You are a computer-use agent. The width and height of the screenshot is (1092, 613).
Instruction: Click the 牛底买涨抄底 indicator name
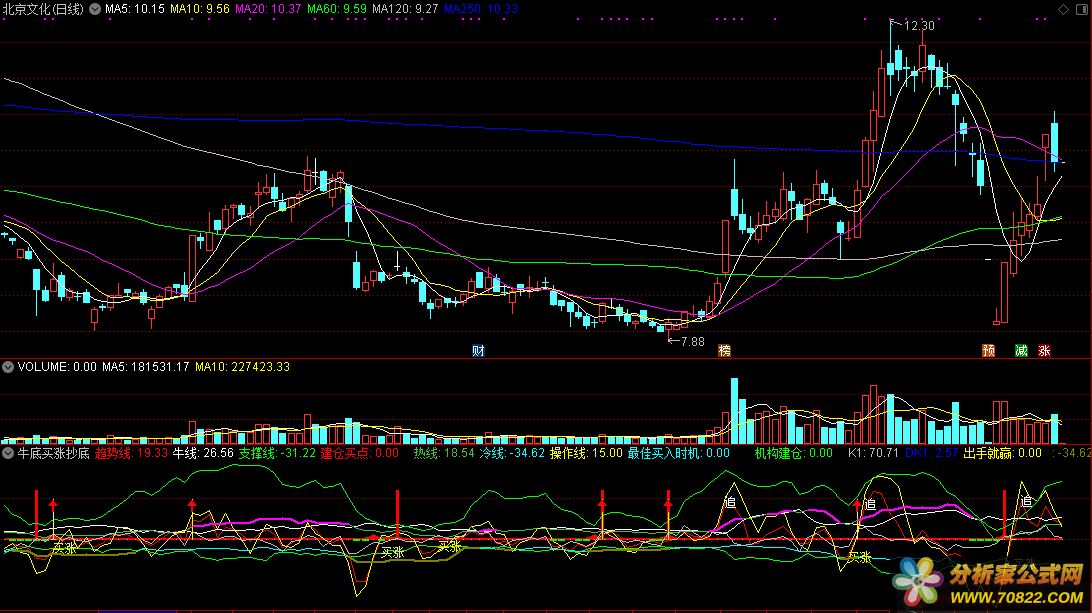click(x=54, y=453)
